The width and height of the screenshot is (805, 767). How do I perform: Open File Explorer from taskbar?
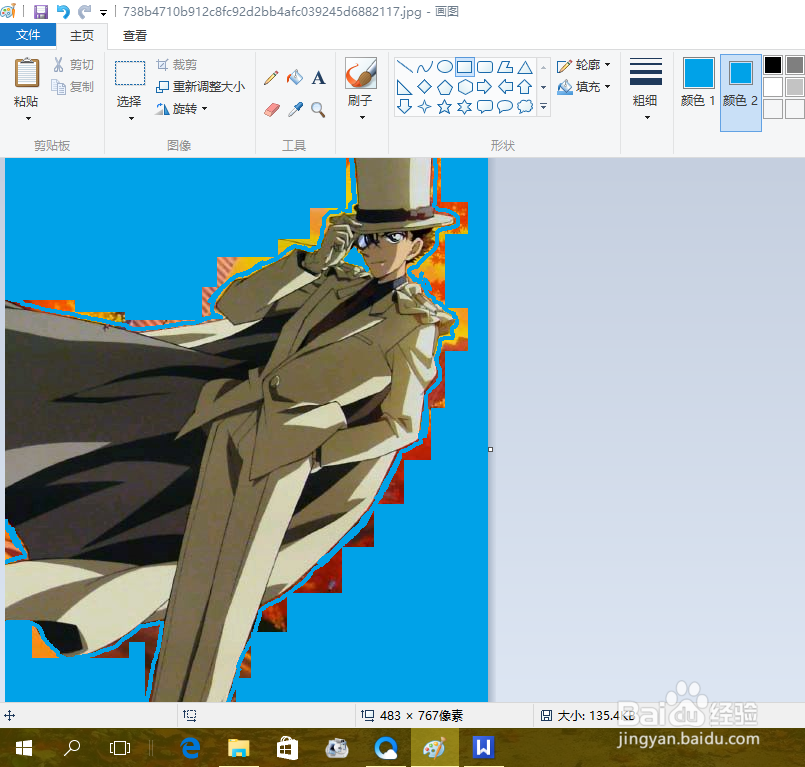(239, 747)
